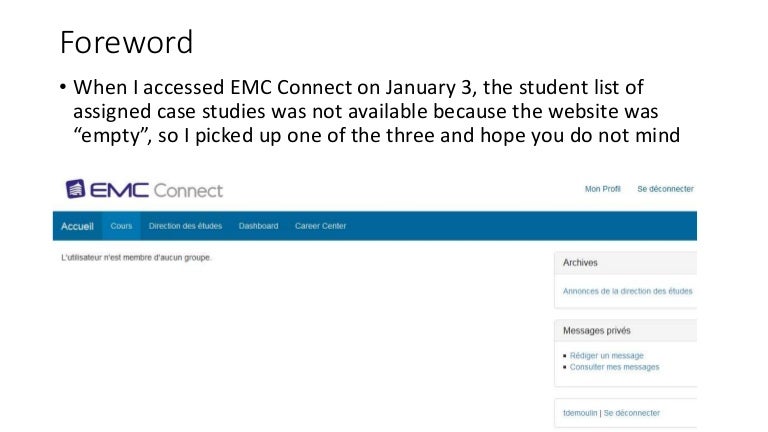Click the Messages privés panel header
Screen dimensions: 768x432
[597, 330]
